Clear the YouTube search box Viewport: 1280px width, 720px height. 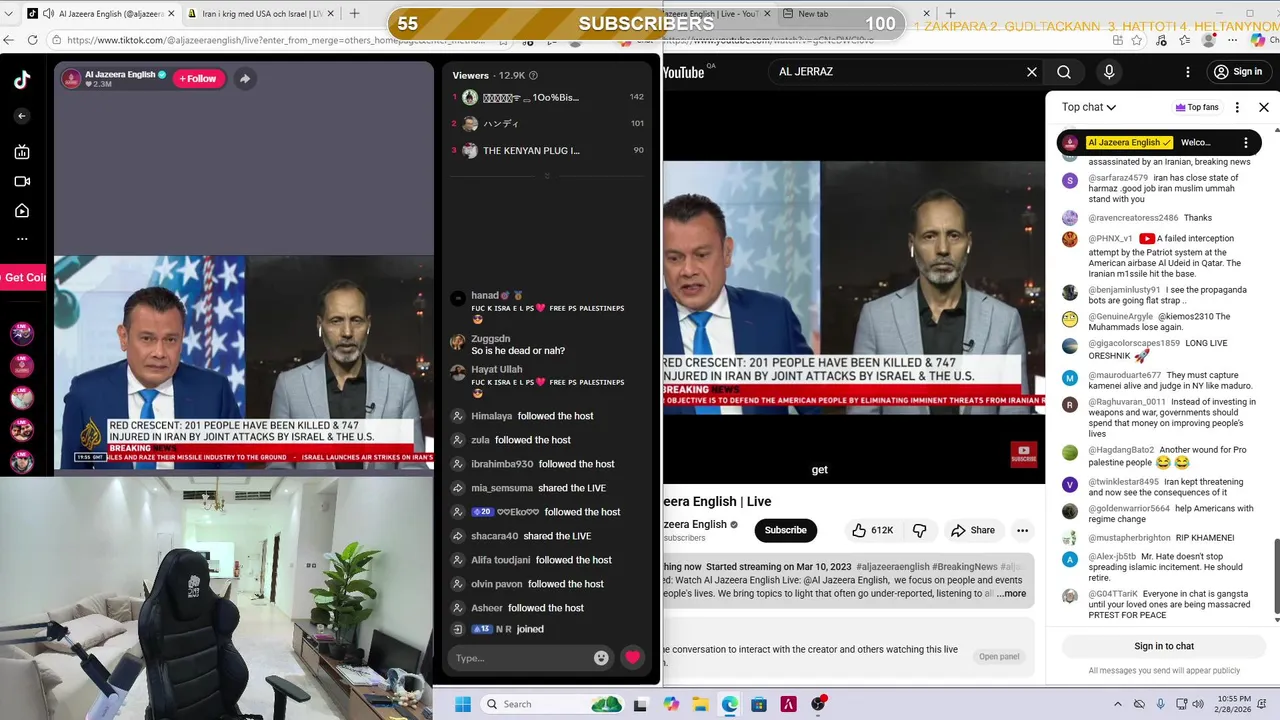click(1032, 72)
